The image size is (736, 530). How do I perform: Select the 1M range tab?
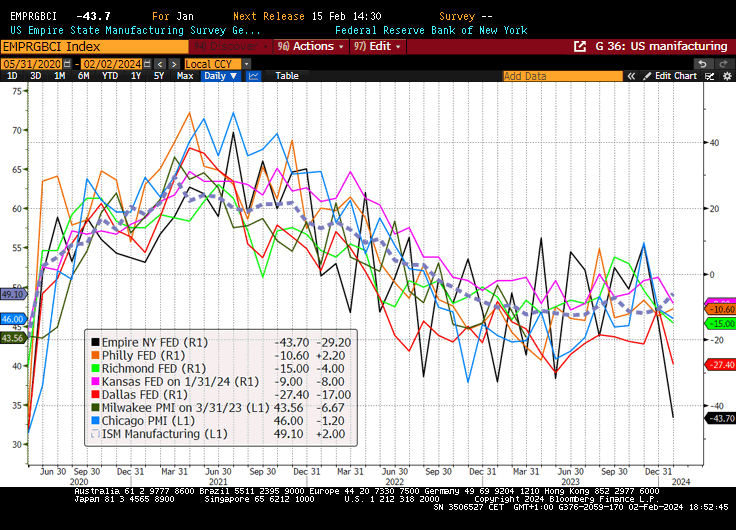tap(60, 76)
